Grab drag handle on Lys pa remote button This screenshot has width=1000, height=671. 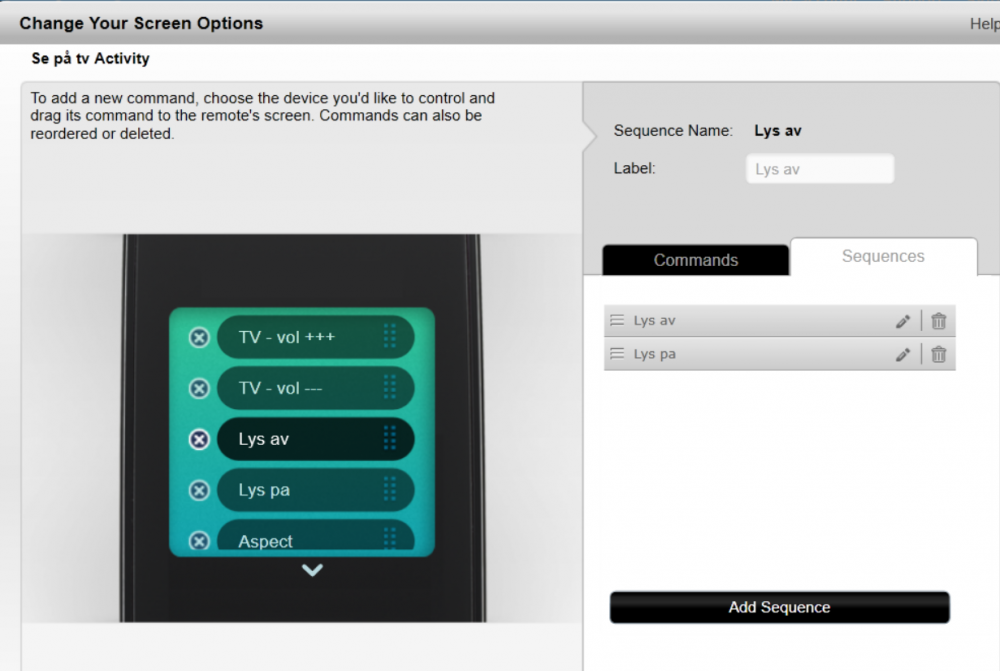[390, 490]
